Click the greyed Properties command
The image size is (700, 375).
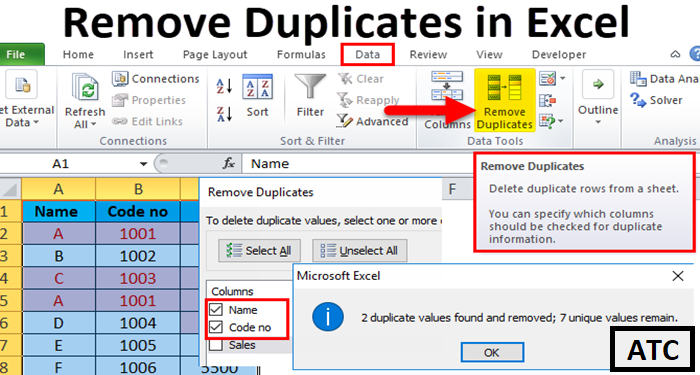(149, 100)
